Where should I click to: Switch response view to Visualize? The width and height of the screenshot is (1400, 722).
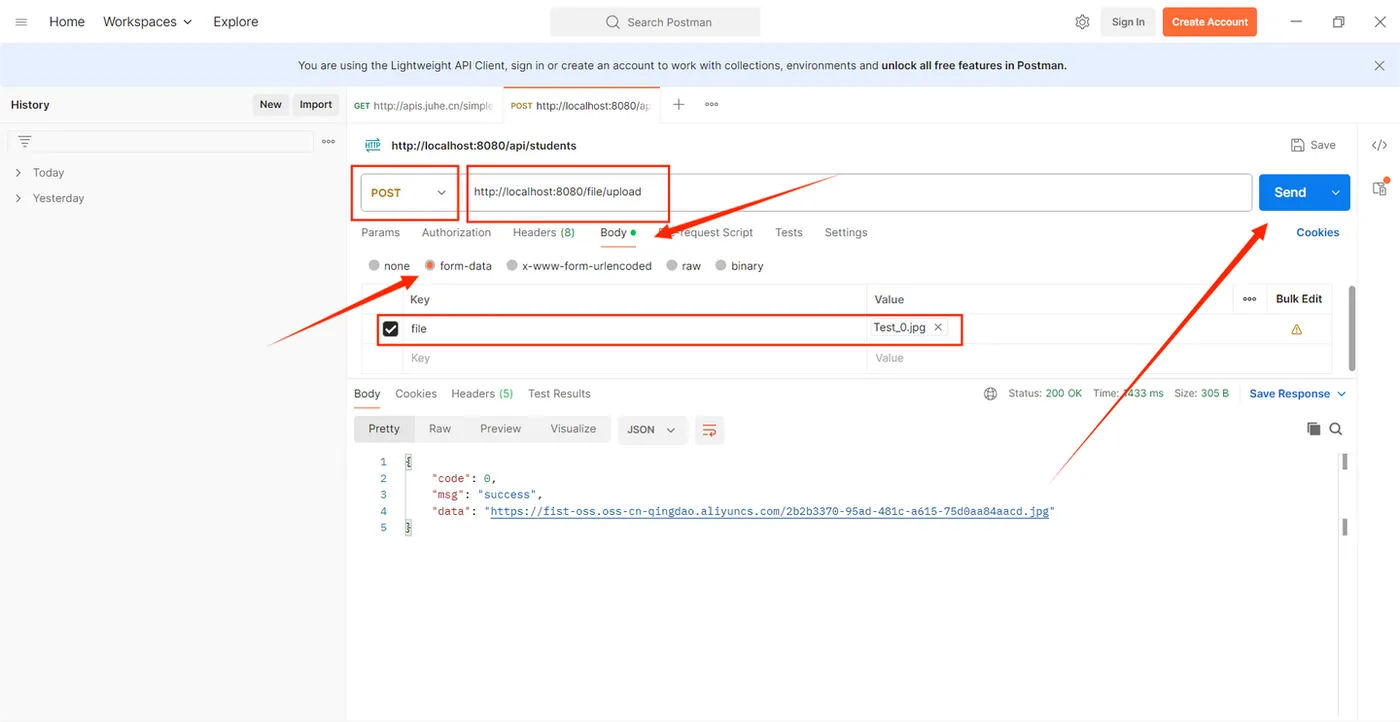pos(573,429)
